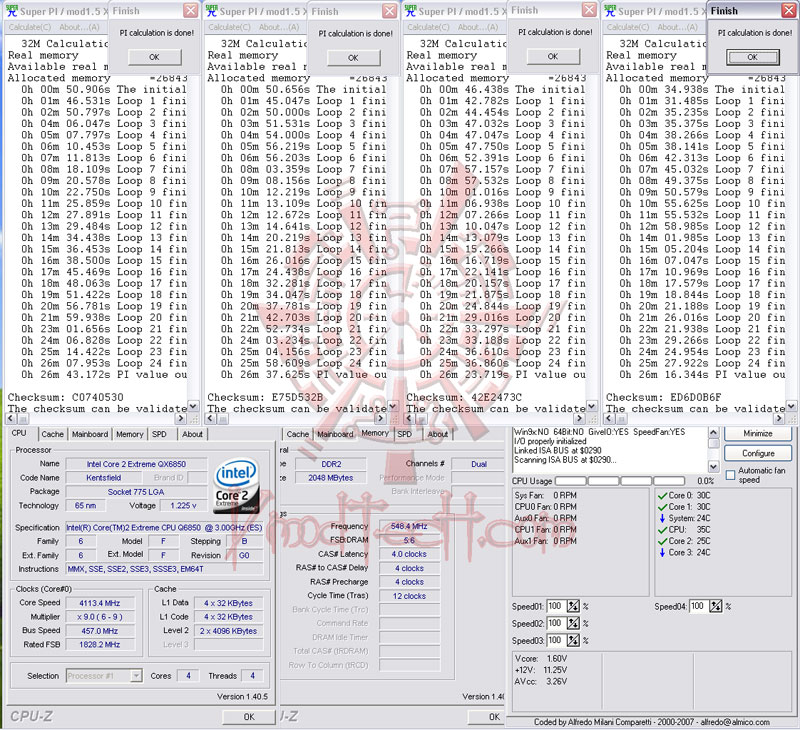Viewport: 800px width, 730px height.
Task: Switch to Memory tab in left CPU-Z window
Action: [x=130, y=434]
